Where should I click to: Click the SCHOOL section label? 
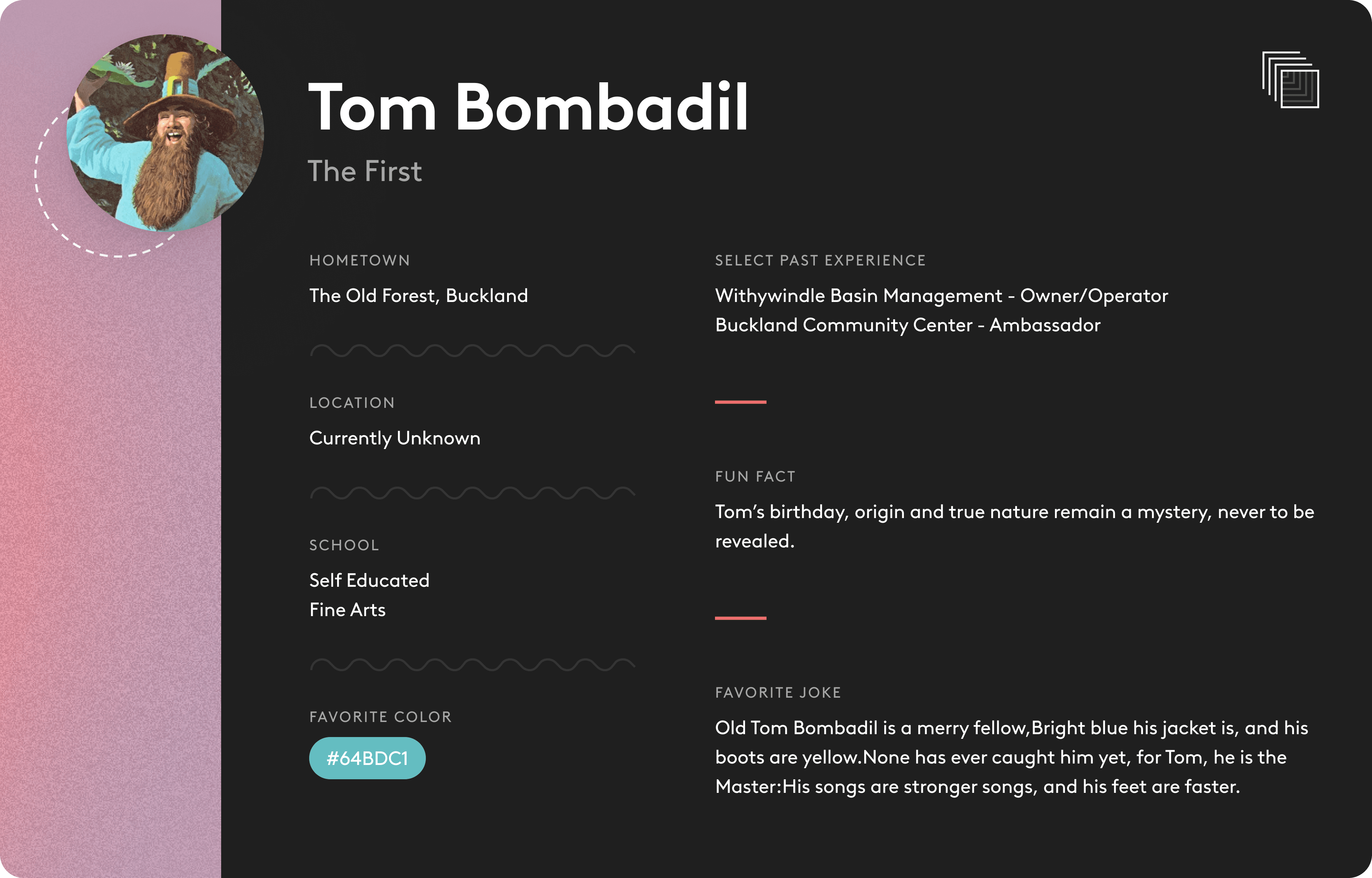coord(344,545)
